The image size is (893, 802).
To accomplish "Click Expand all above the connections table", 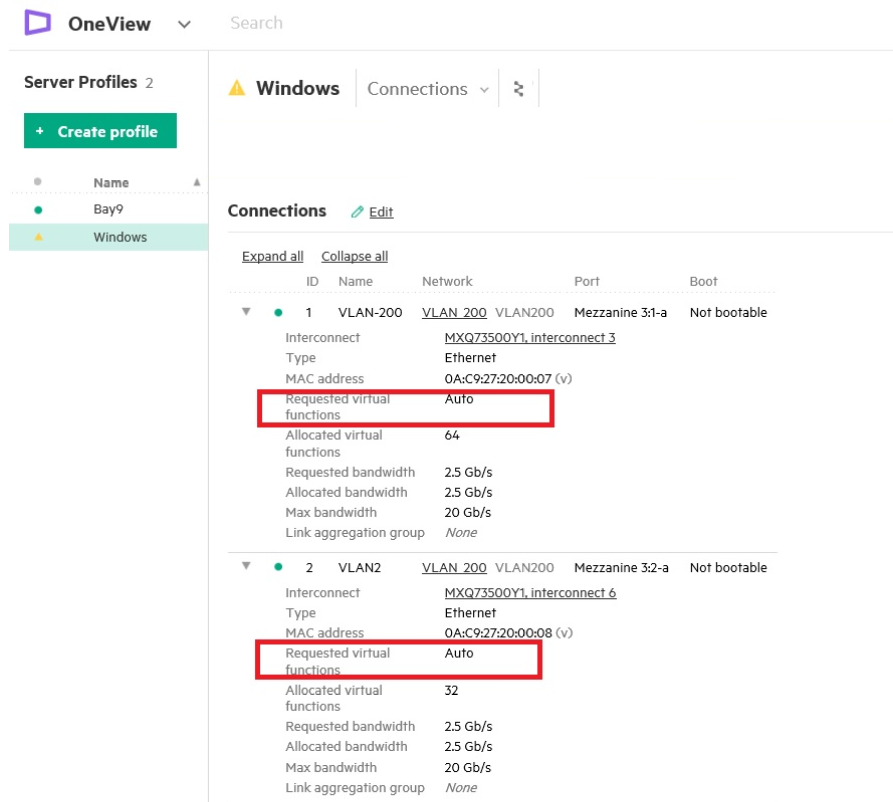I will 272,256.
